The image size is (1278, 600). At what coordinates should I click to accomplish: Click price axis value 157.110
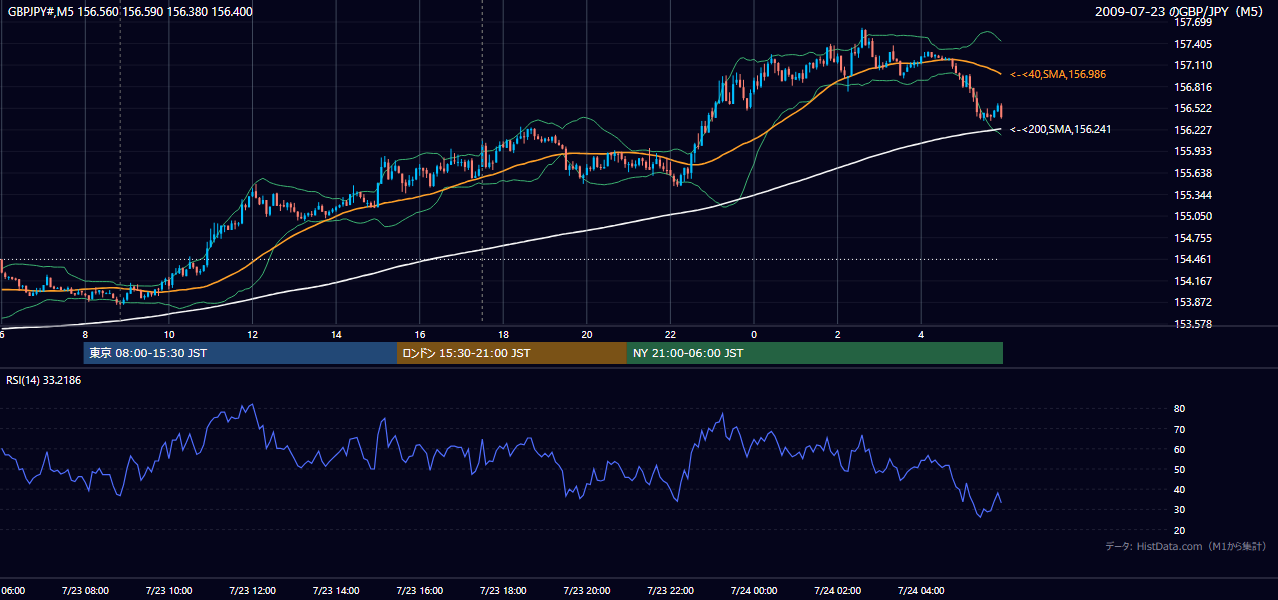click(1193, 65)
